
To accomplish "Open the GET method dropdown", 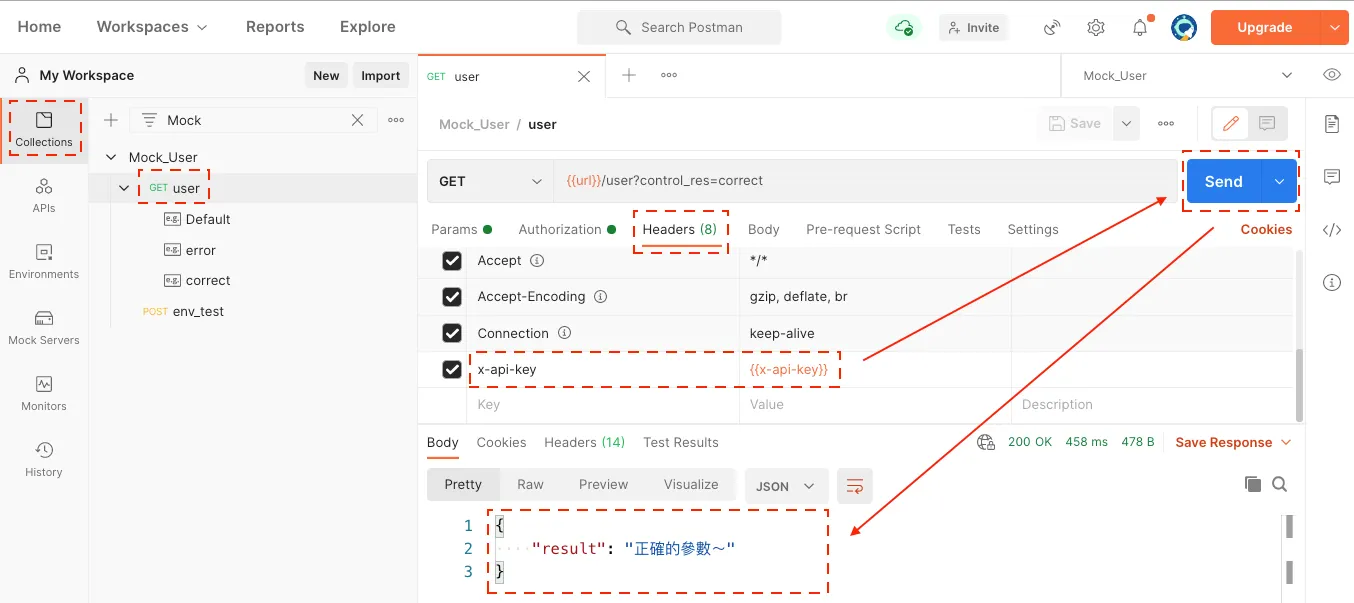I will click(x=490, y=181).
